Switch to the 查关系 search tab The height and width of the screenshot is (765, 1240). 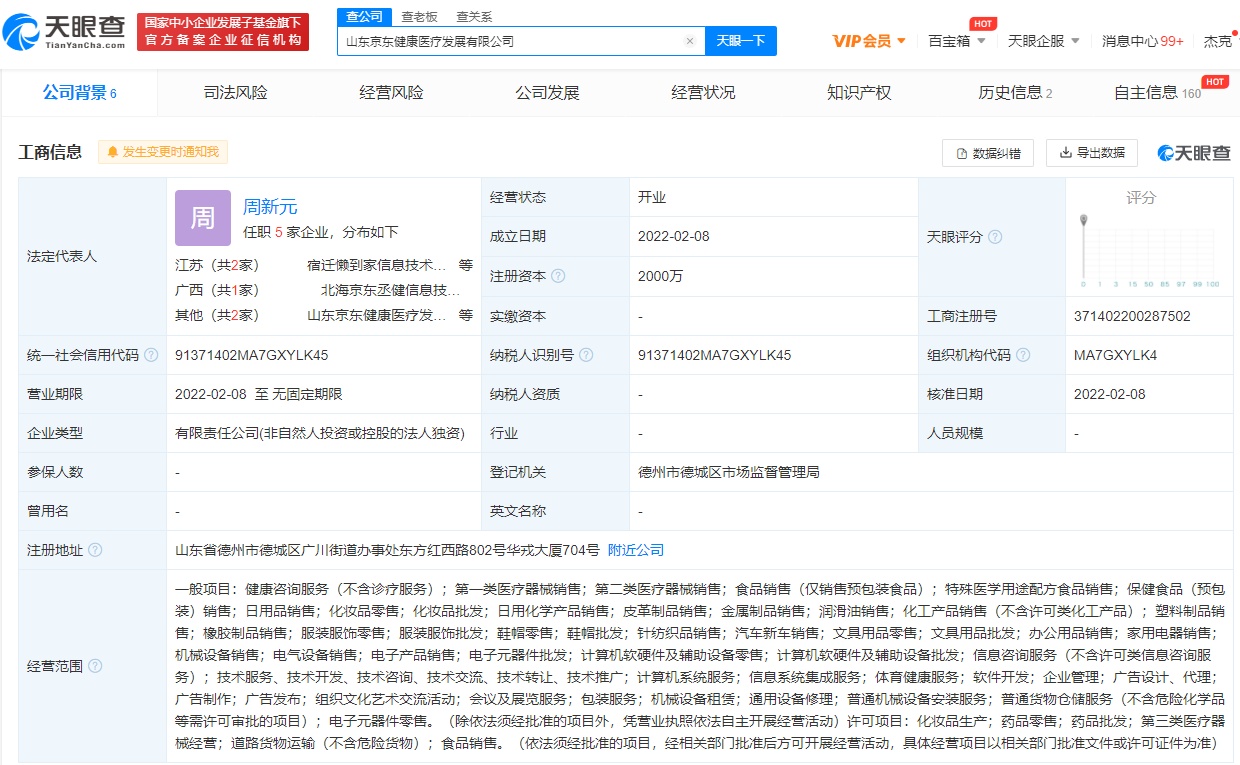point(474,16)
